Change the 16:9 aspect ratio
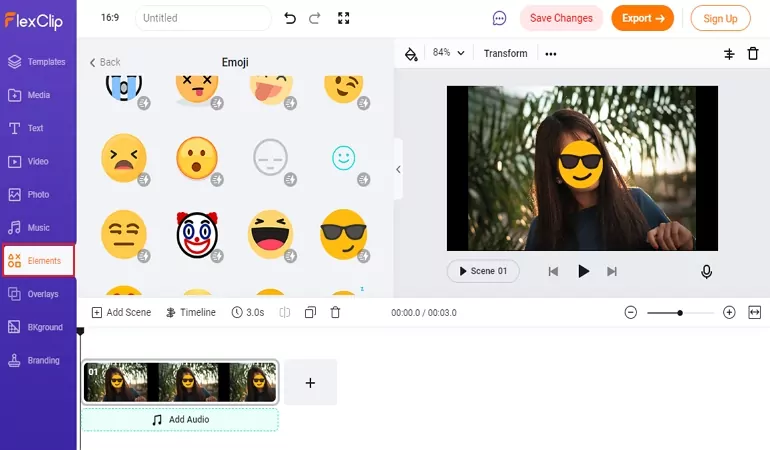 point(110,18)
